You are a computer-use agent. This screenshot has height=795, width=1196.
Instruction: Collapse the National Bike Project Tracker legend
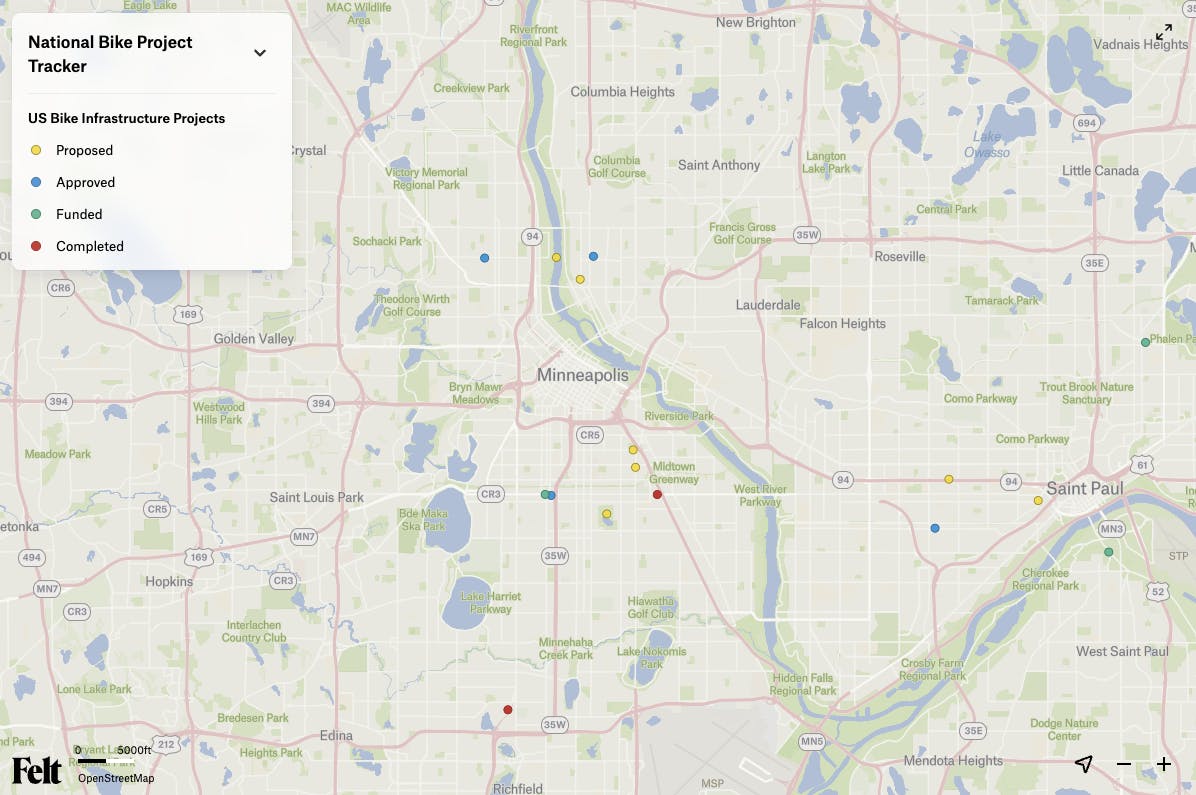click(260, 53)
